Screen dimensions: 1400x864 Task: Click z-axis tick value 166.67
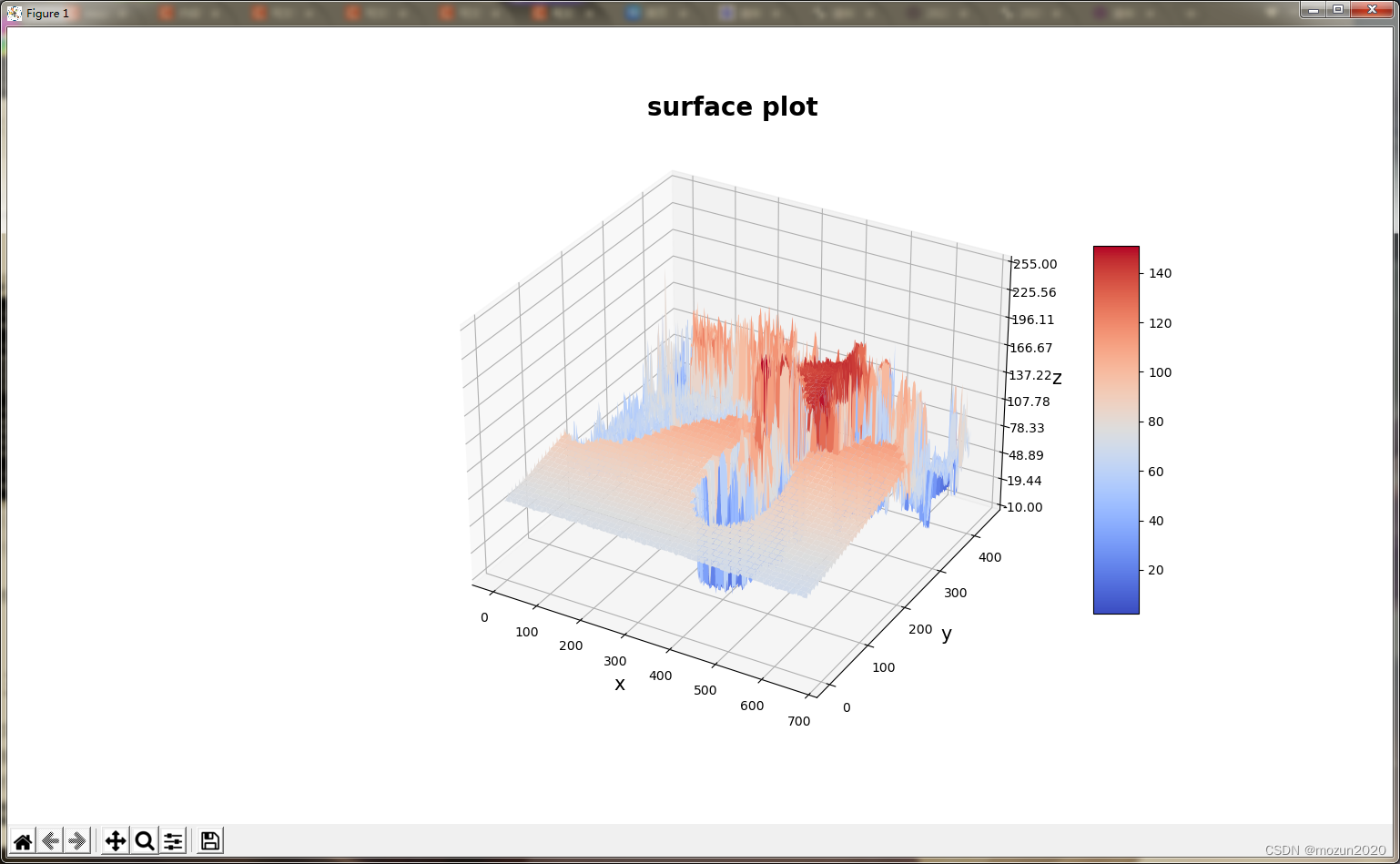pyautogui.click(x=1031, y=348)
